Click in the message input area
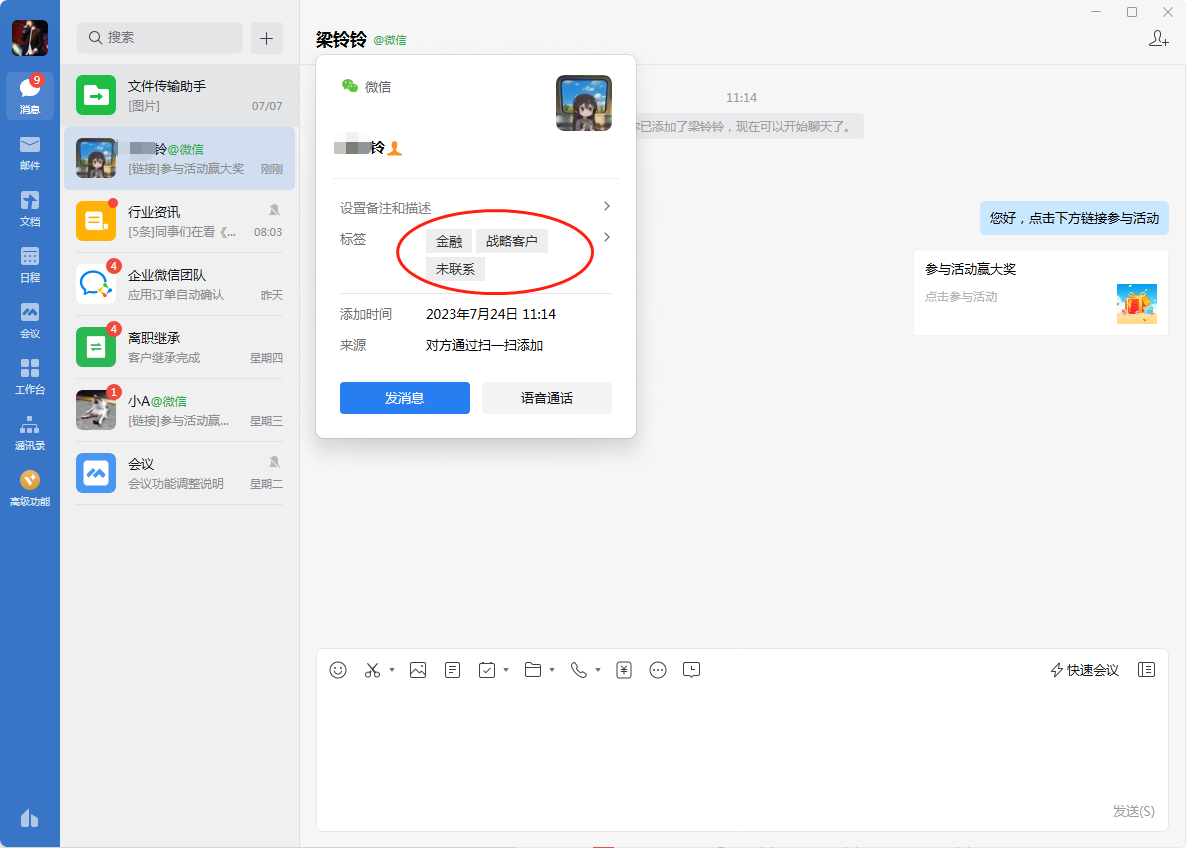The width and height of the screenshot is (1186, 848). pos(741,741)
